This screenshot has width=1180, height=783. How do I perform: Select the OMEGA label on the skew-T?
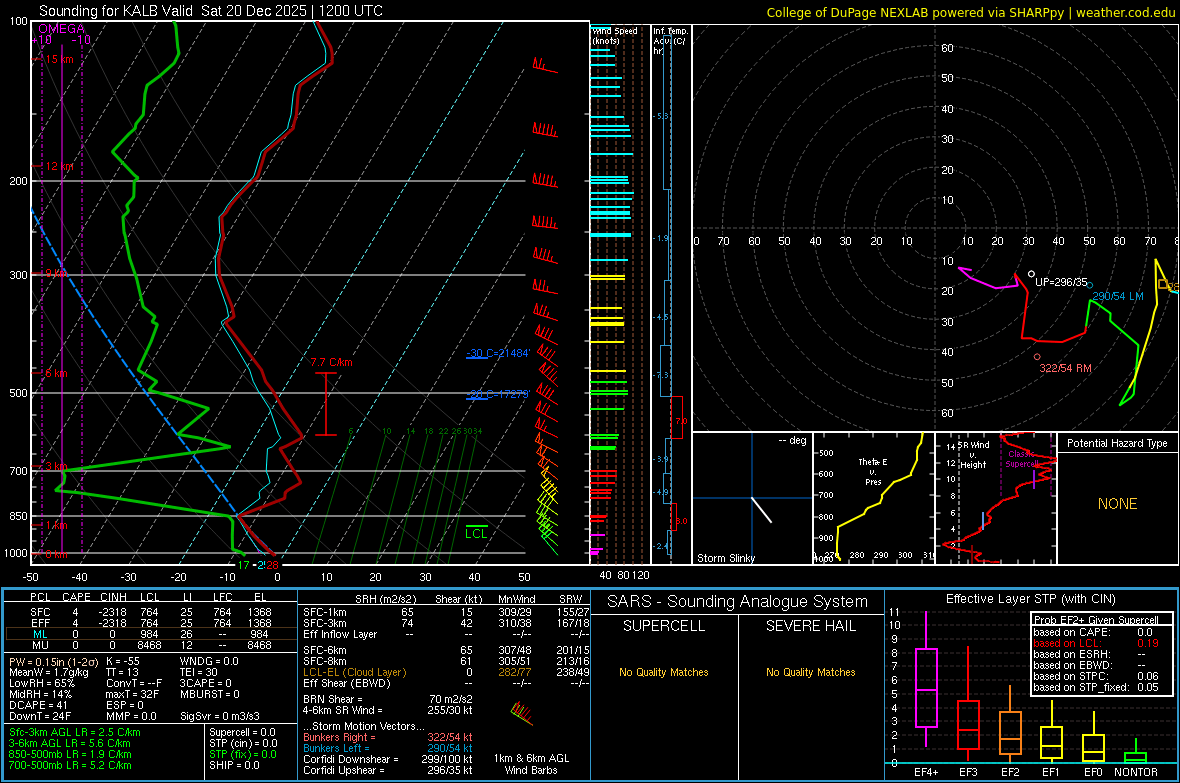click(62, 29)
